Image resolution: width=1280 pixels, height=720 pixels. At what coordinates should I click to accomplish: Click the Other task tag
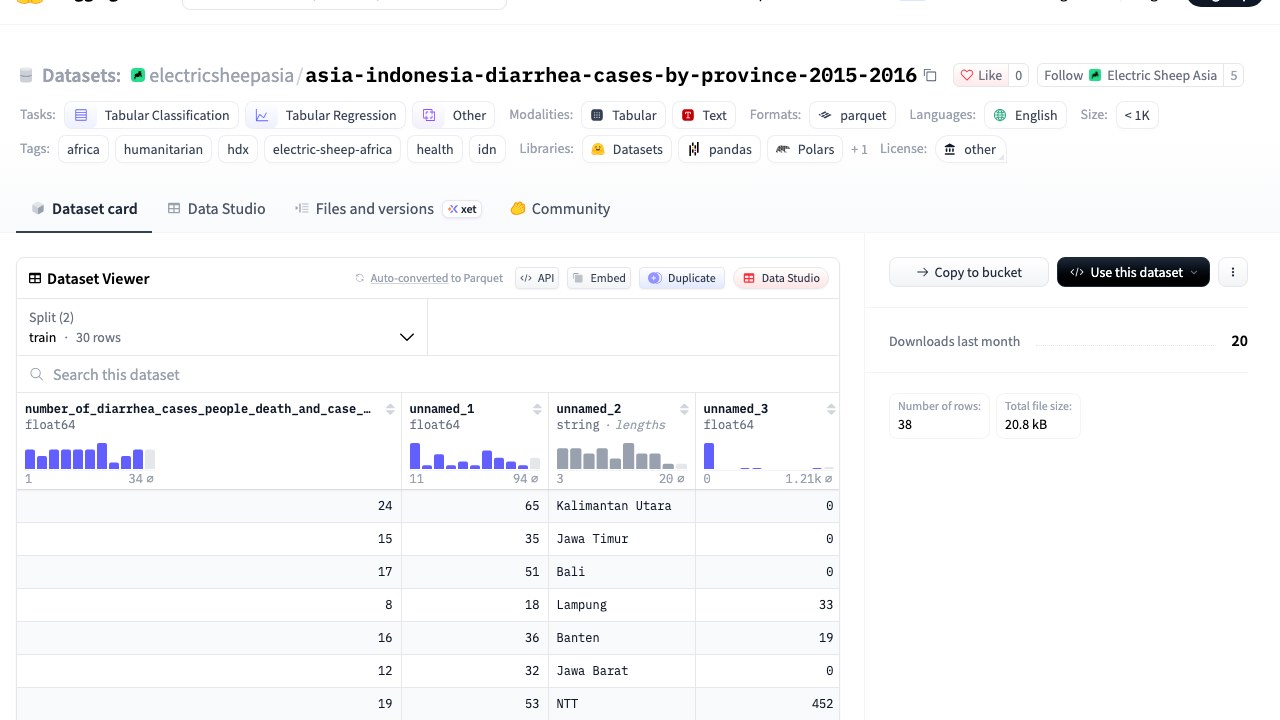tap(455, 115)
